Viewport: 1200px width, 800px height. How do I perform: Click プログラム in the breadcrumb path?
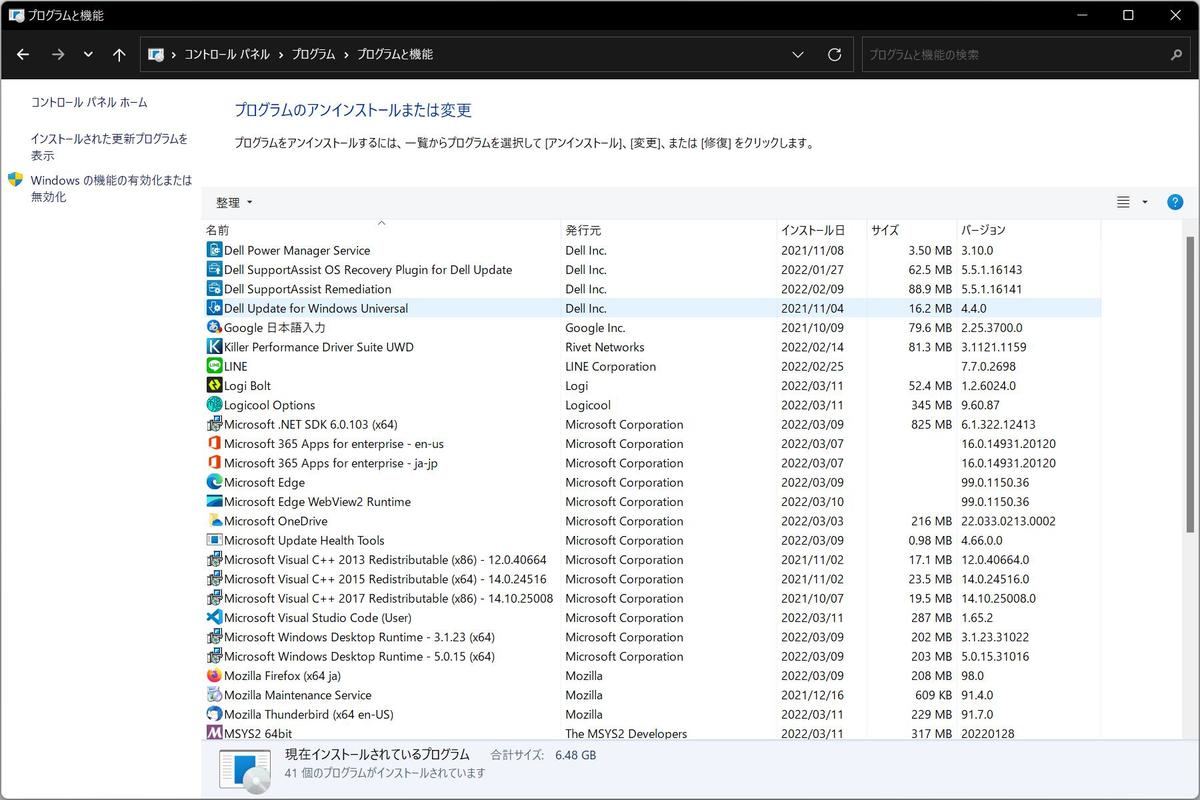(313, 55)
